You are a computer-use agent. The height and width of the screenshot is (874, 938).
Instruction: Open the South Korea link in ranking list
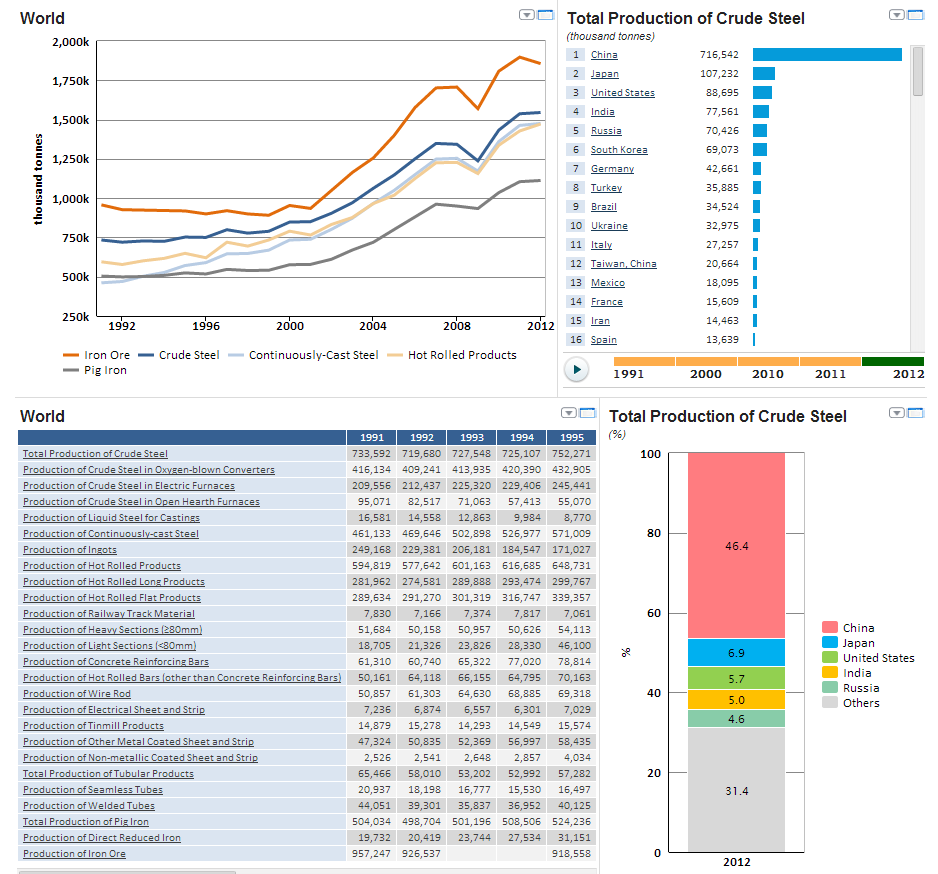(x=618, y=150)
